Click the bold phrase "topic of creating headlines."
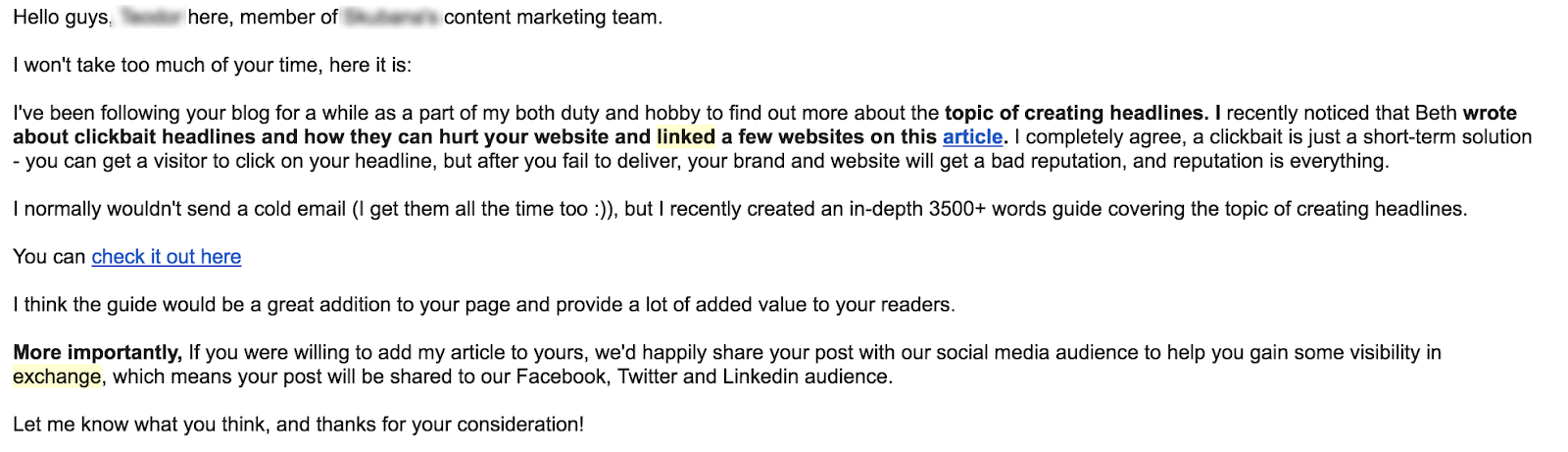The width and height of the screenshot is (1568, 452). pyautogui.click(x=1075, y=114)
